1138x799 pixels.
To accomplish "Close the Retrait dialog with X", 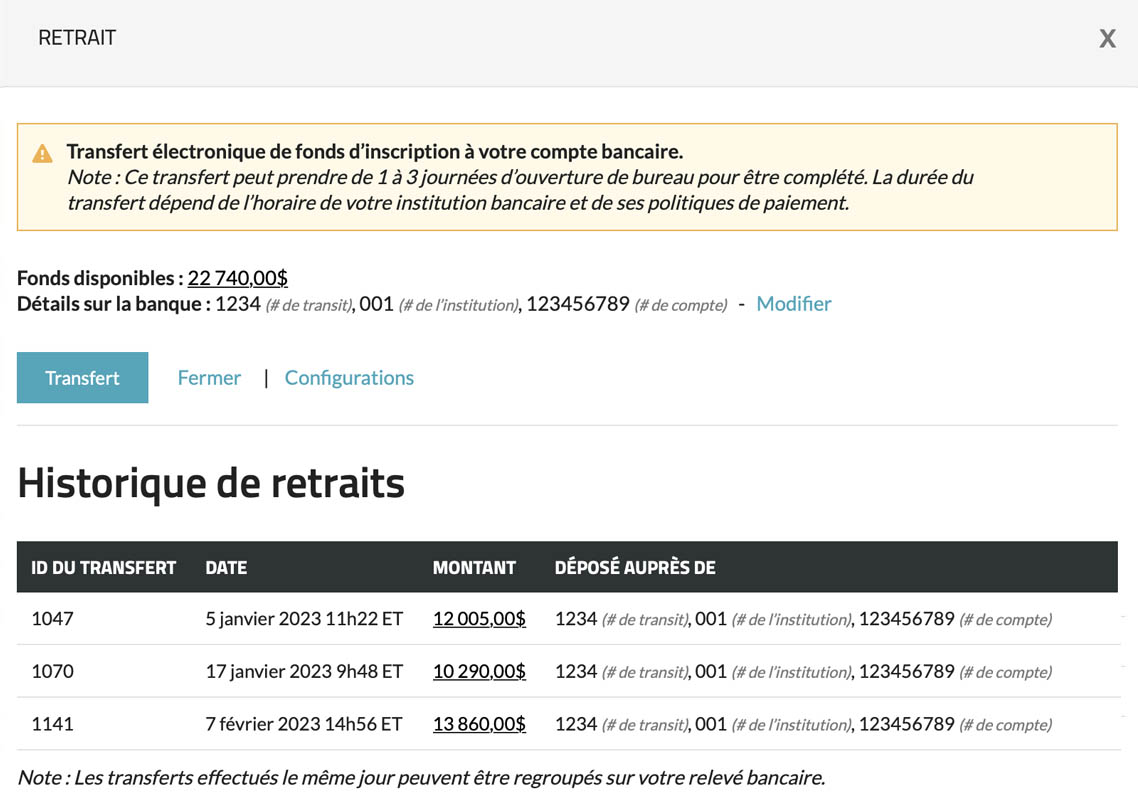I will (1107, 39).
